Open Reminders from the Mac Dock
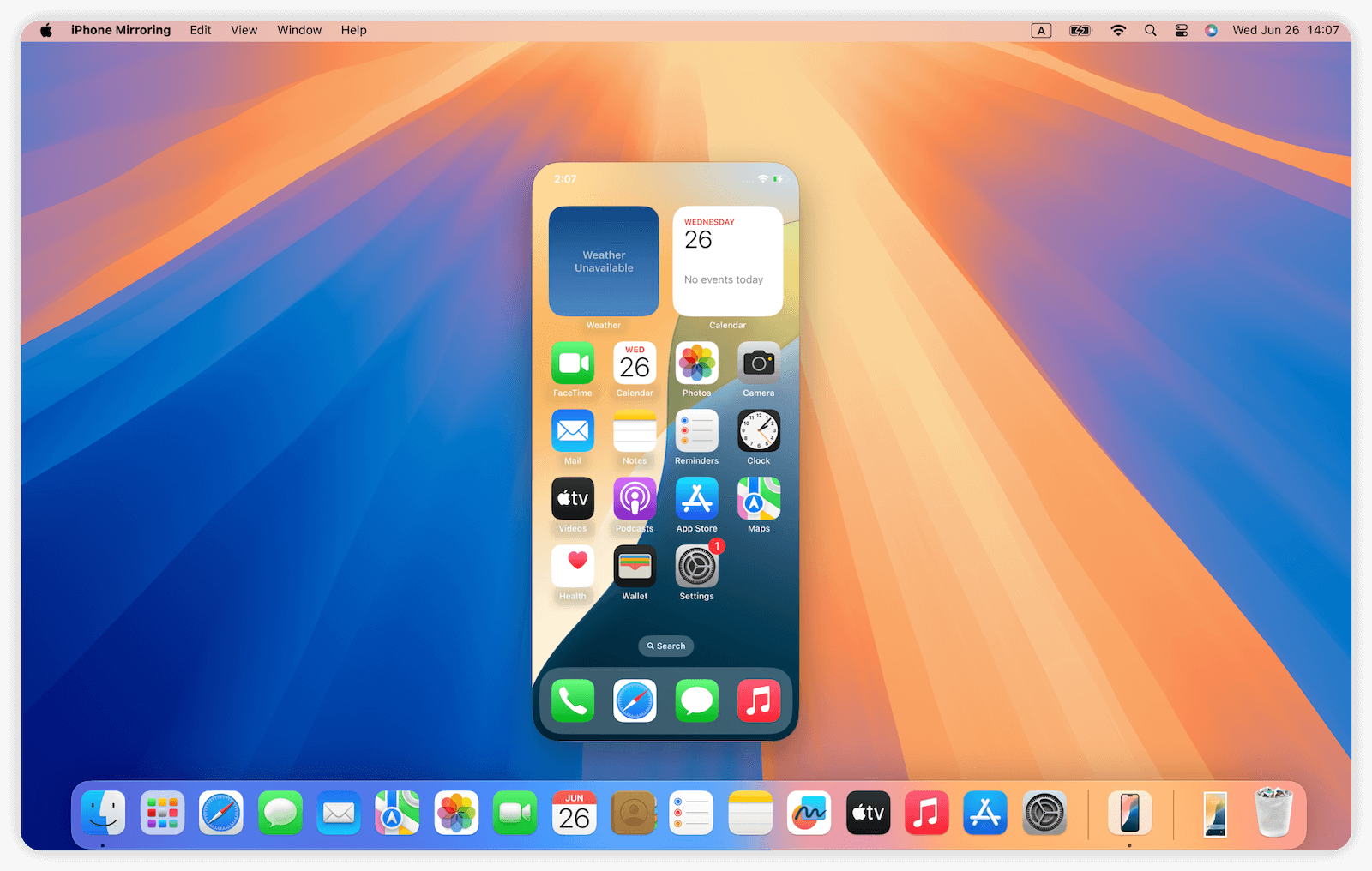This screenshot has height=871, width=1372. (692, 813)
